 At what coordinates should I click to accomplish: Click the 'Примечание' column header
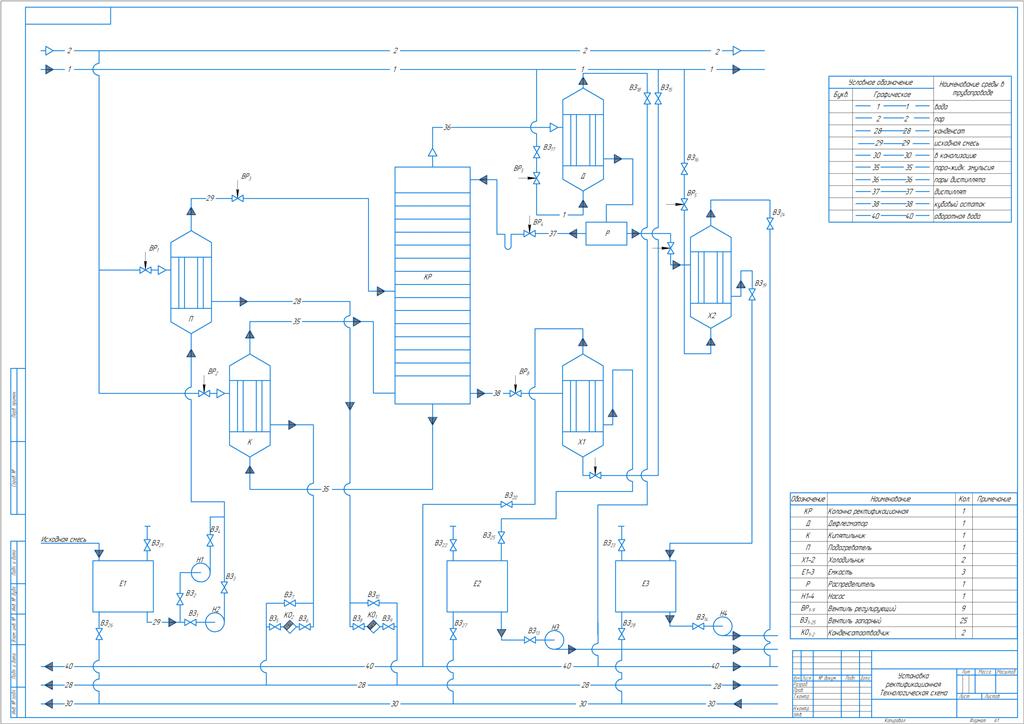point(994,499)
